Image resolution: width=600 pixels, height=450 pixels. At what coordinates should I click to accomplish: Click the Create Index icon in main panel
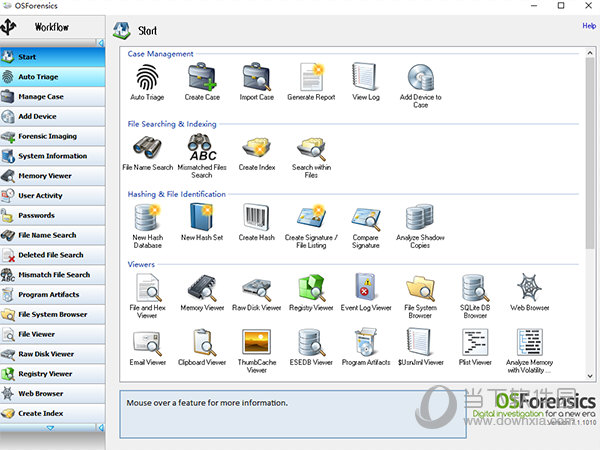coord(257,148)
